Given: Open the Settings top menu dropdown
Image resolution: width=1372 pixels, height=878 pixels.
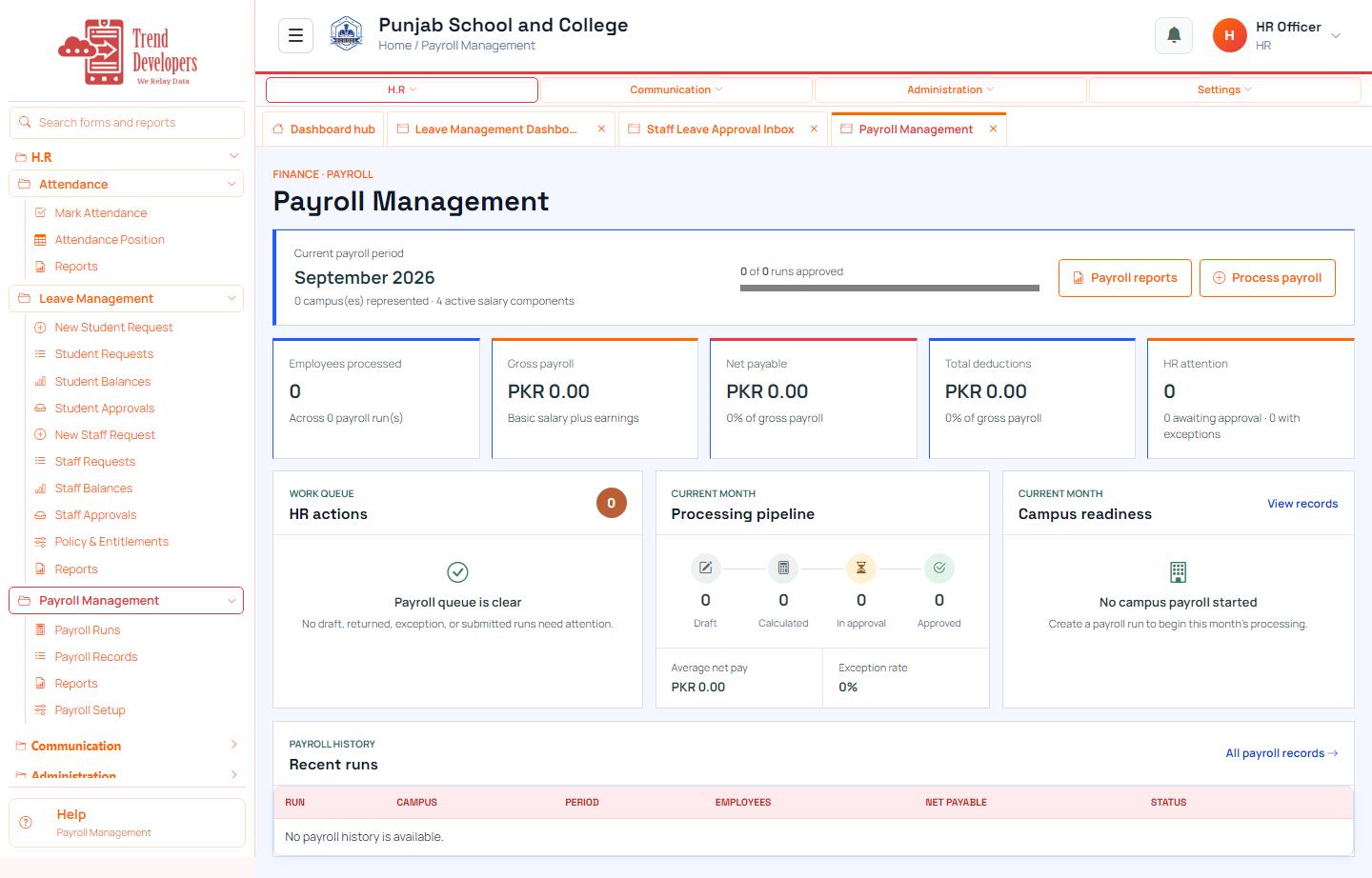Looking at the screenshot, I should pyautogui.click(x=1225, y=90).
